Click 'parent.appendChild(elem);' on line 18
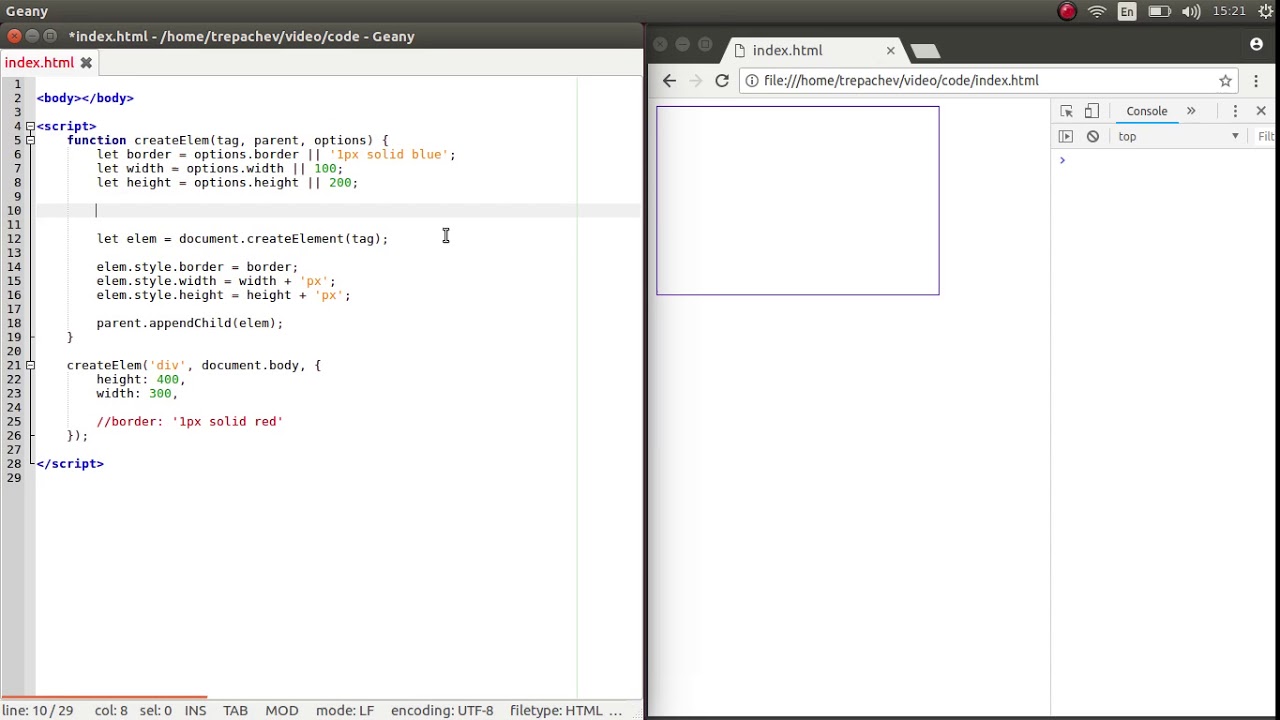Image resolution: width=1280 pixels, height=720 pixels. pyautogui.click(x=190, y=323)
